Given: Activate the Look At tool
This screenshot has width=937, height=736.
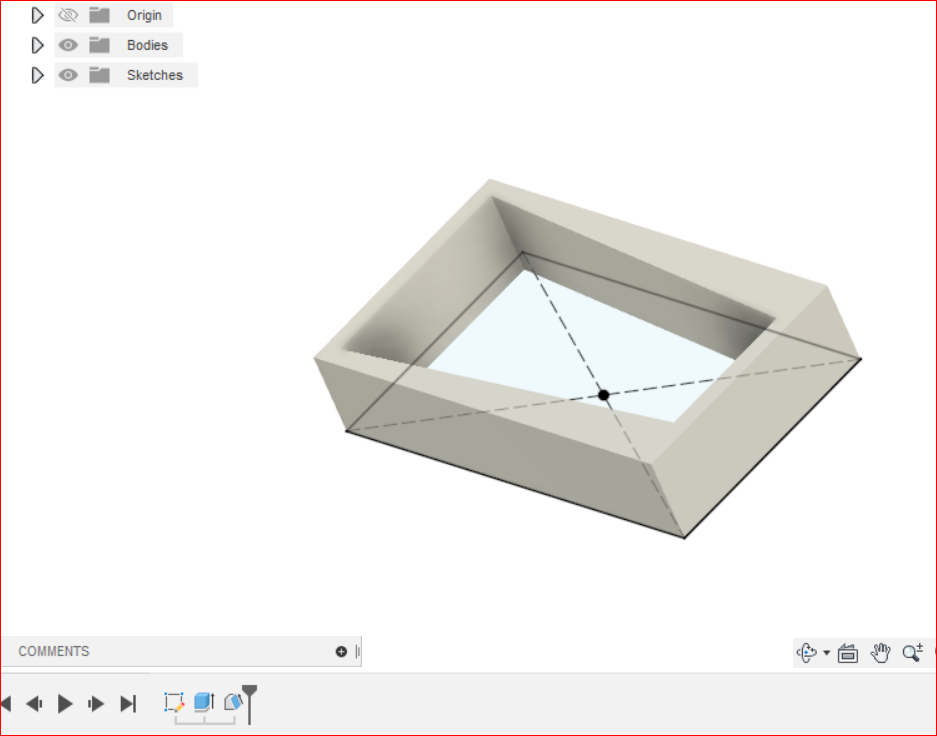Looking at the screenshot, I should point(847,653).
